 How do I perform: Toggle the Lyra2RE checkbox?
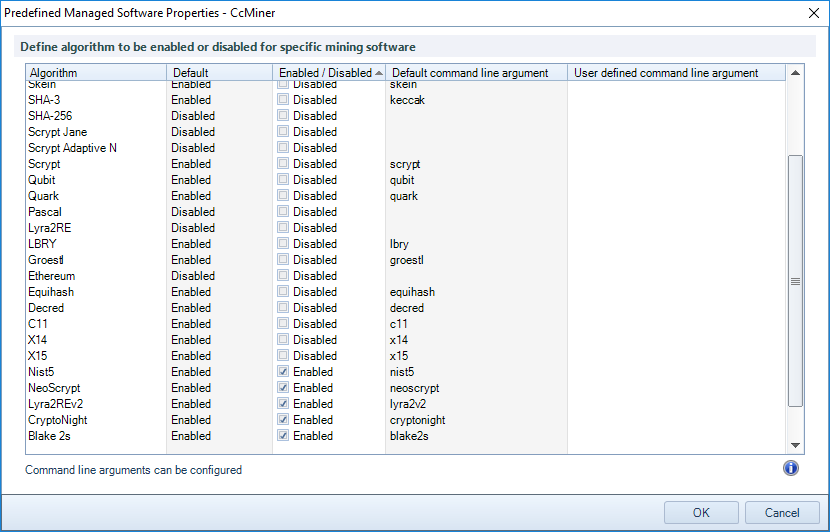(x=283, y=227)
